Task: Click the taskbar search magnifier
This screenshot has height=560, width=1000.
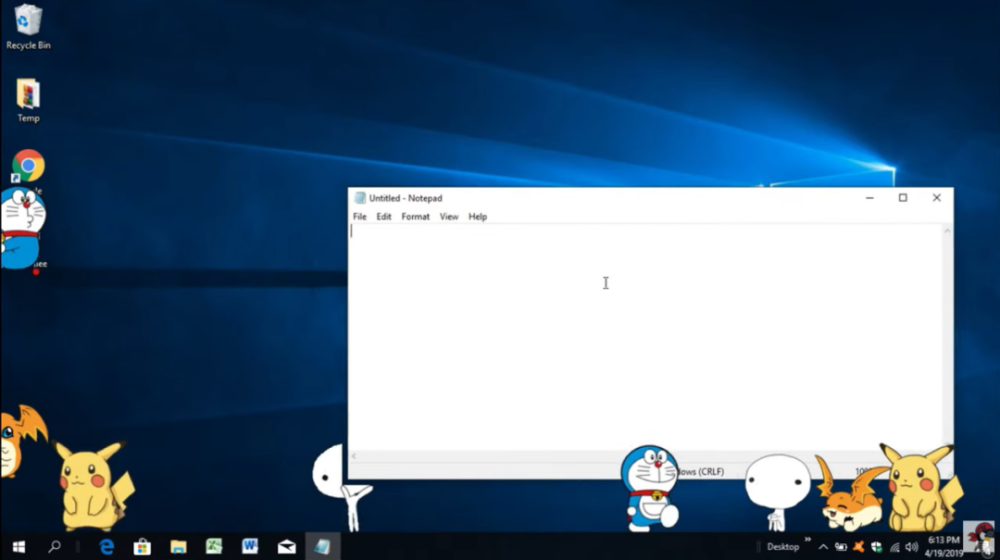Action: pyautogui.click(x=54, y=547)
